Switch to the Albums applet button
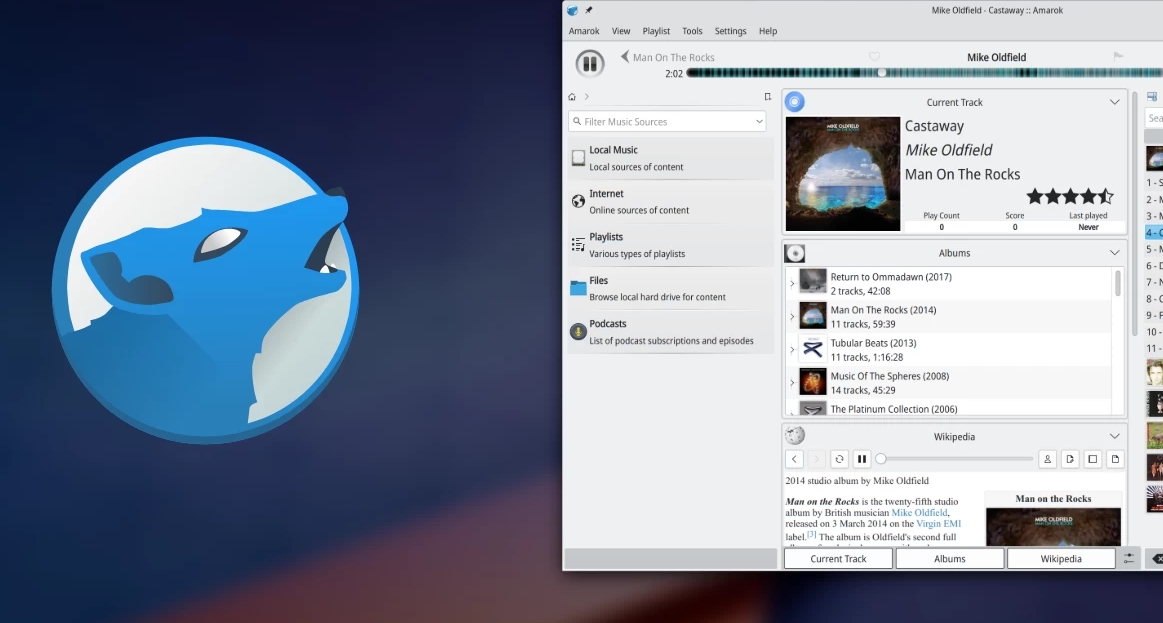Screen dimensions: 1163x623 (949, 558)
